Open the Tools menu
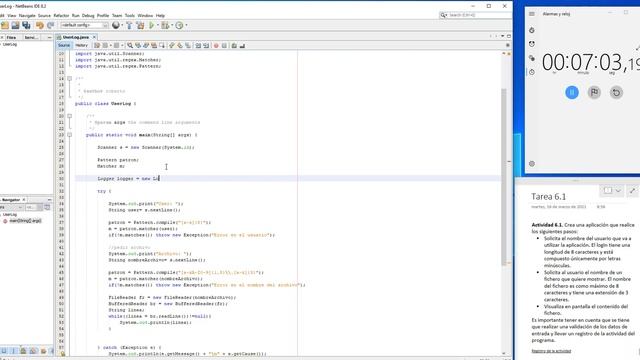The height and width of the screenshot is (360, 640). pos(130,16)
